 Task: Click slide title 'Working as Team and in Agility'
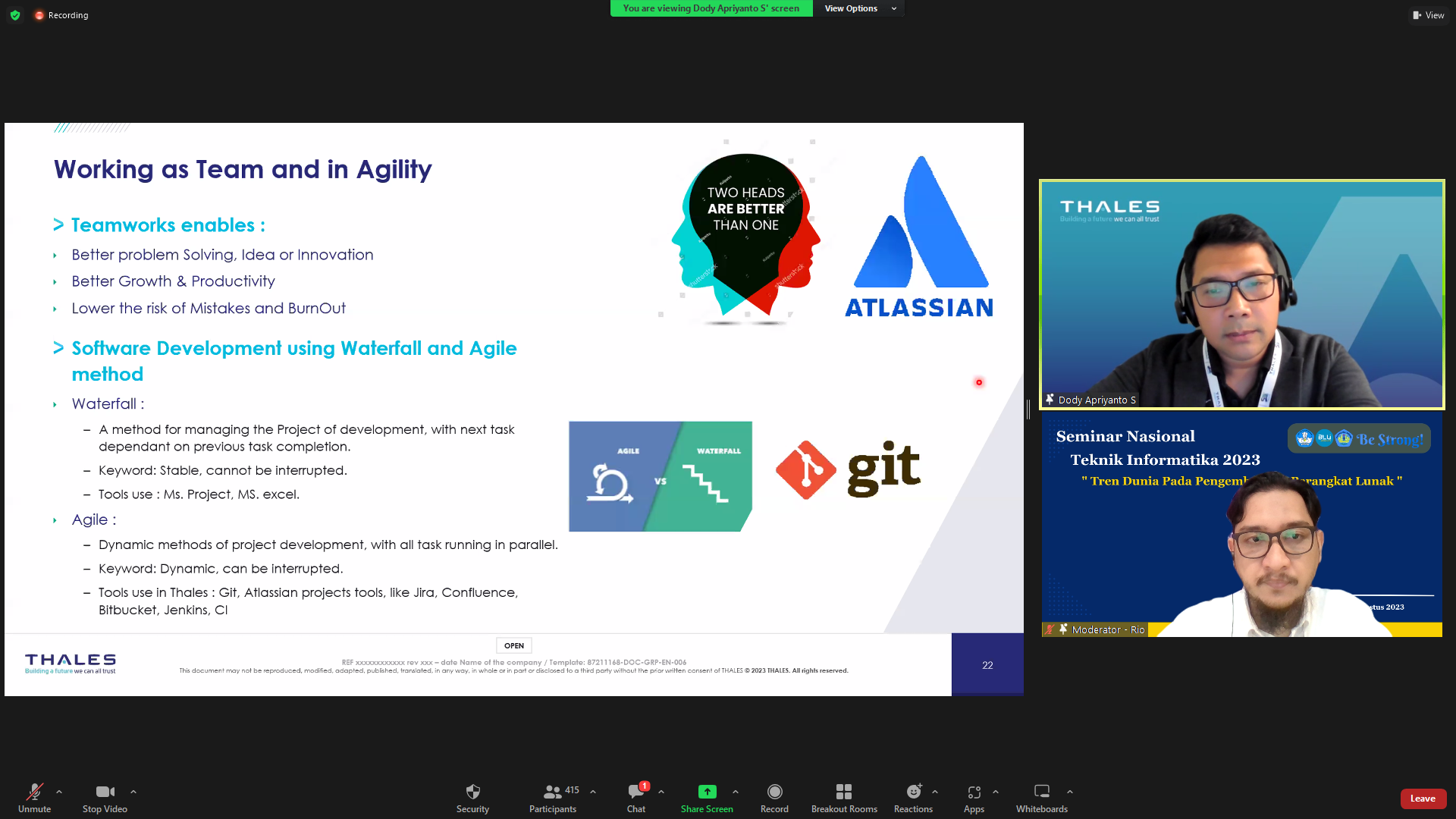243,169
